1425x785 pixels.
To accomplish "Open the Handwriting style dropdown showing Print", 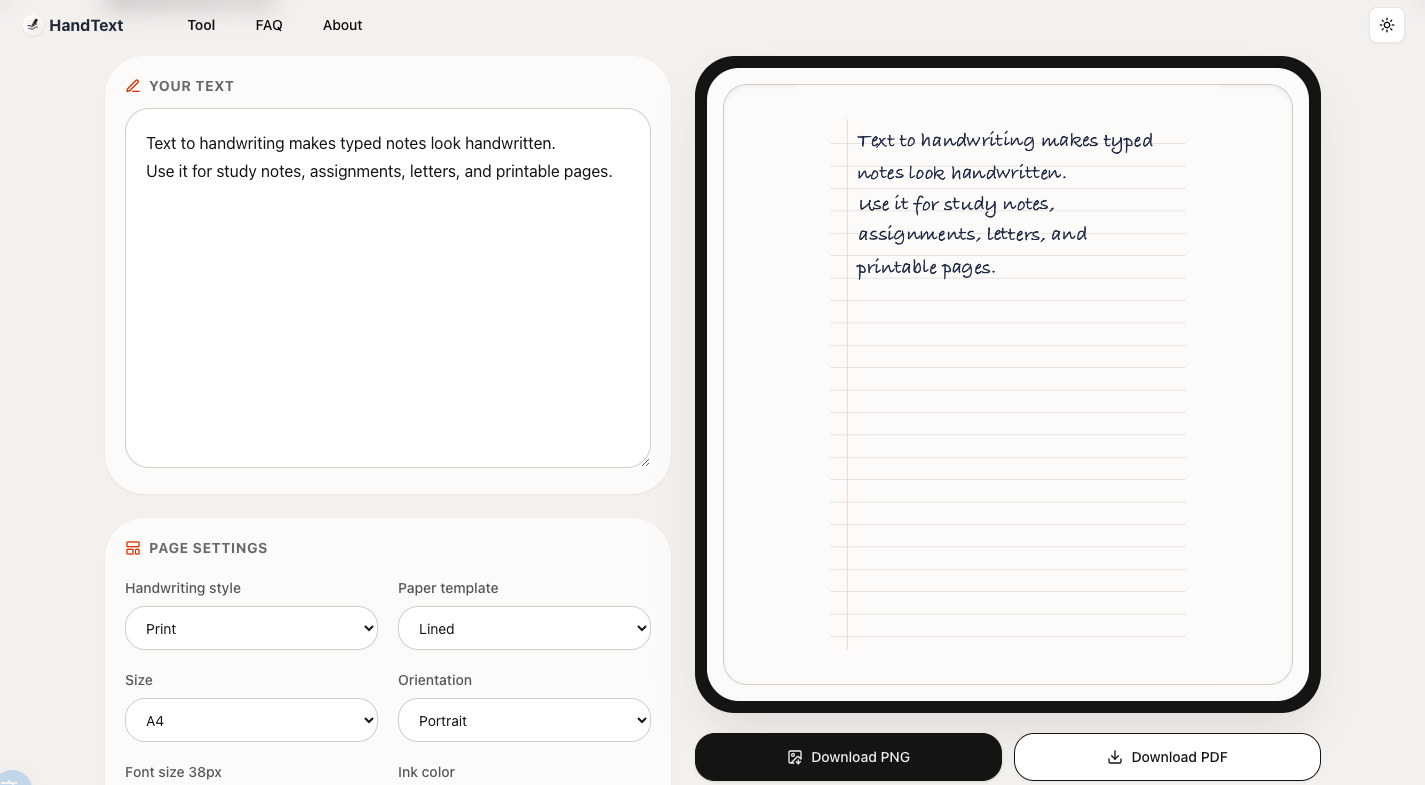I will tap(251, 628).
